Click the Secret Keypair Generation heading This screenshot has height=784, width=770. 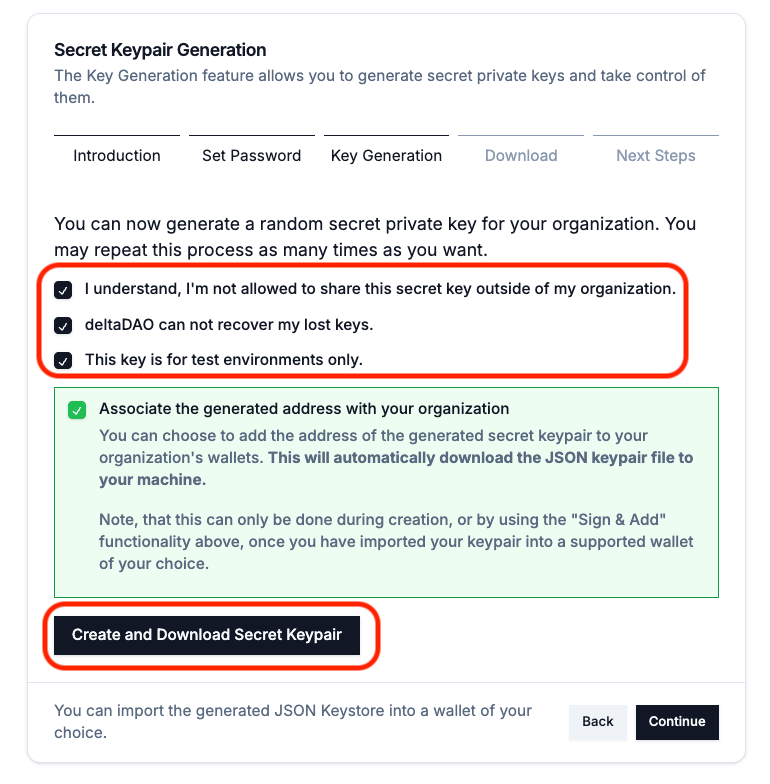160,50
